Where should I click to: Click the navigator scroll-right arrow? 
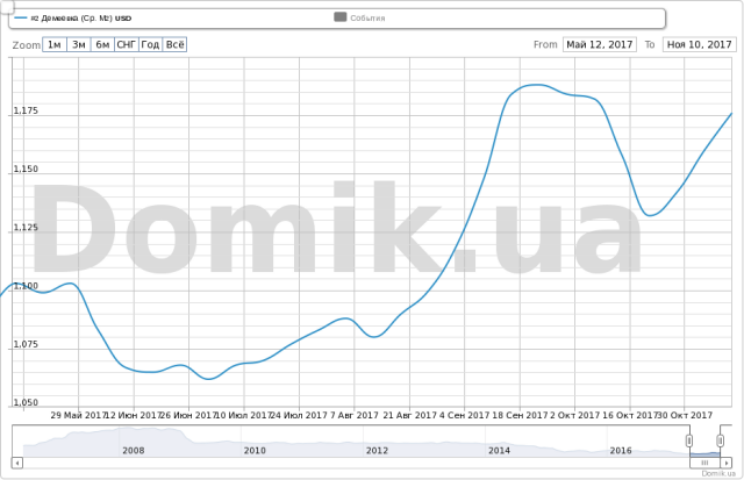coord(726,462)
